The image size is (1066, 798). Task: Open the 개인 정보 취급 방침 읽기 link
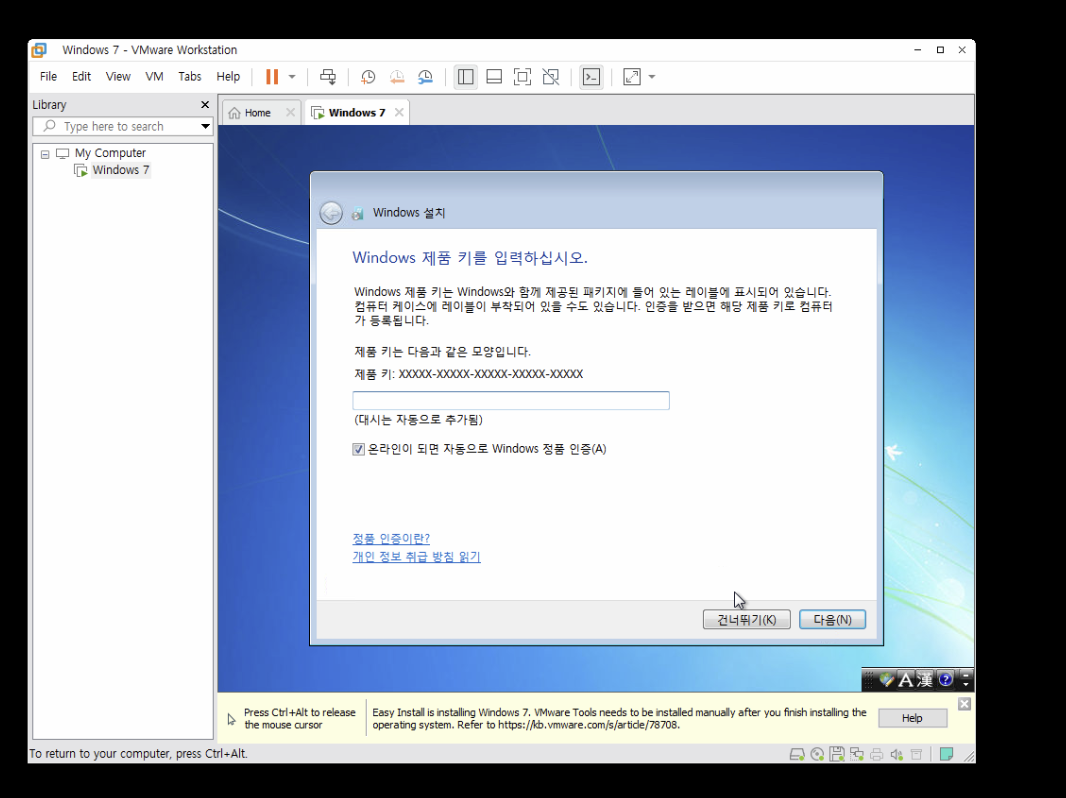coord(416,557)
